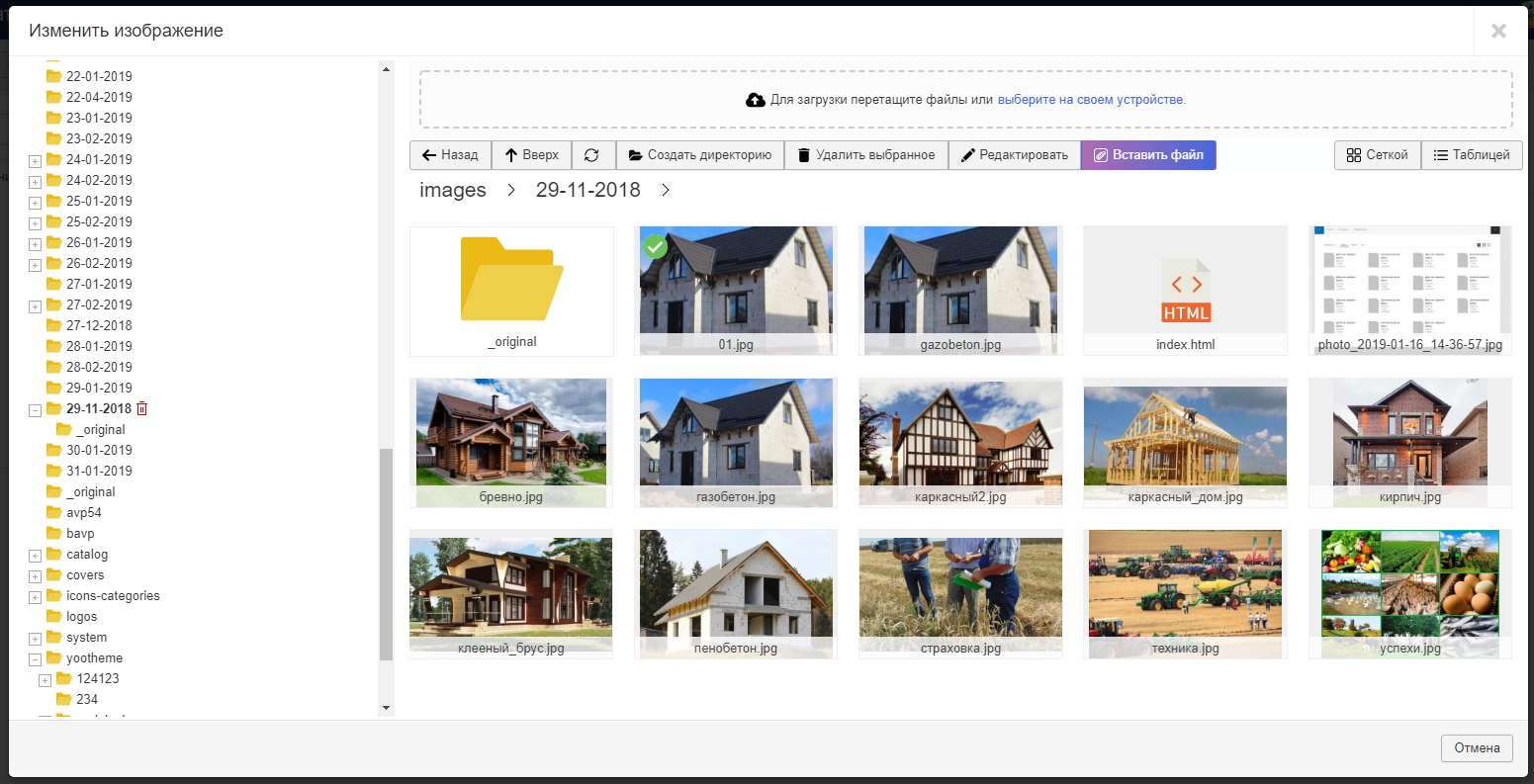Viewport: 1534px width, 784px height.
Task: Select the index.html file icon
Action: [1185, 291]
